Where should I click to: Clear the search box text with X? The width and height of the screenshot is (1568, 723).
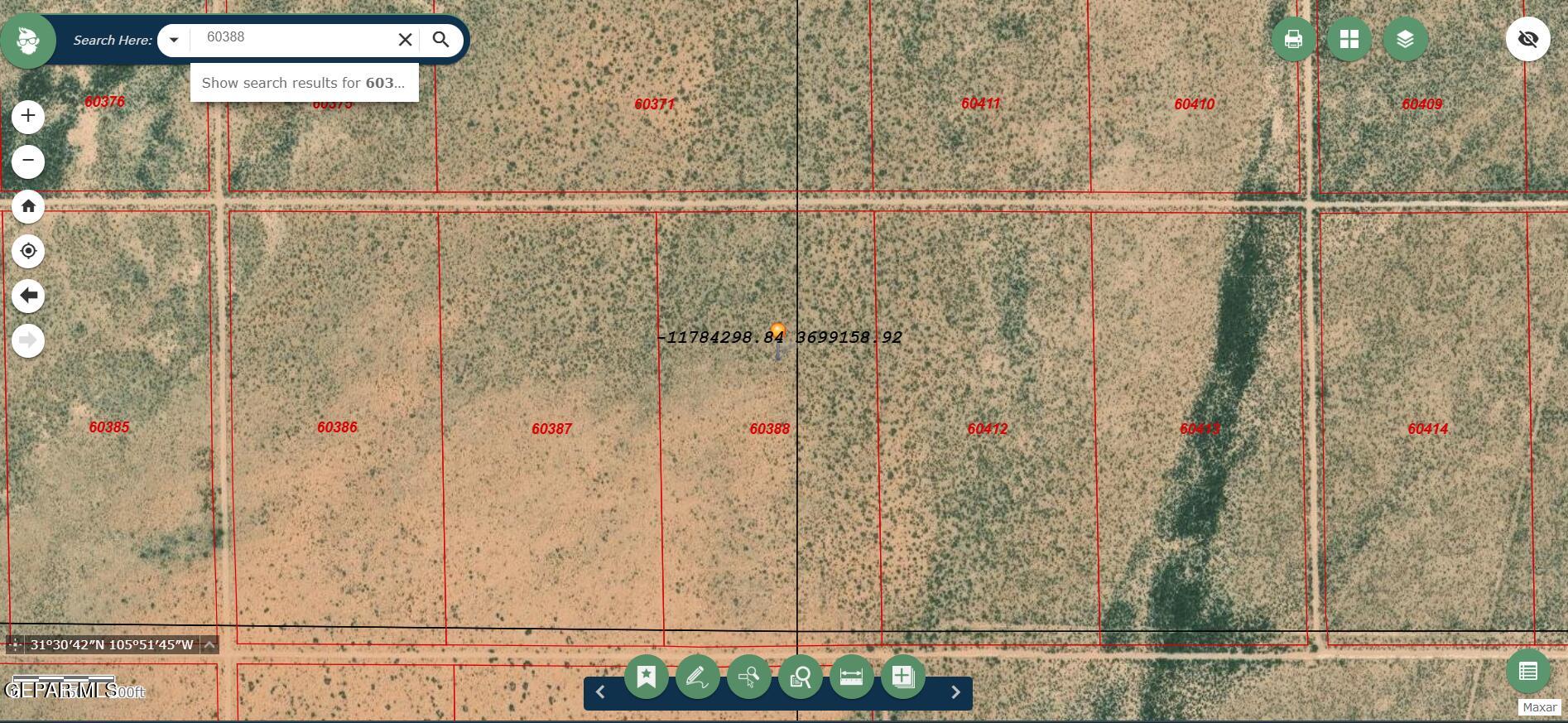click(405, 40)
